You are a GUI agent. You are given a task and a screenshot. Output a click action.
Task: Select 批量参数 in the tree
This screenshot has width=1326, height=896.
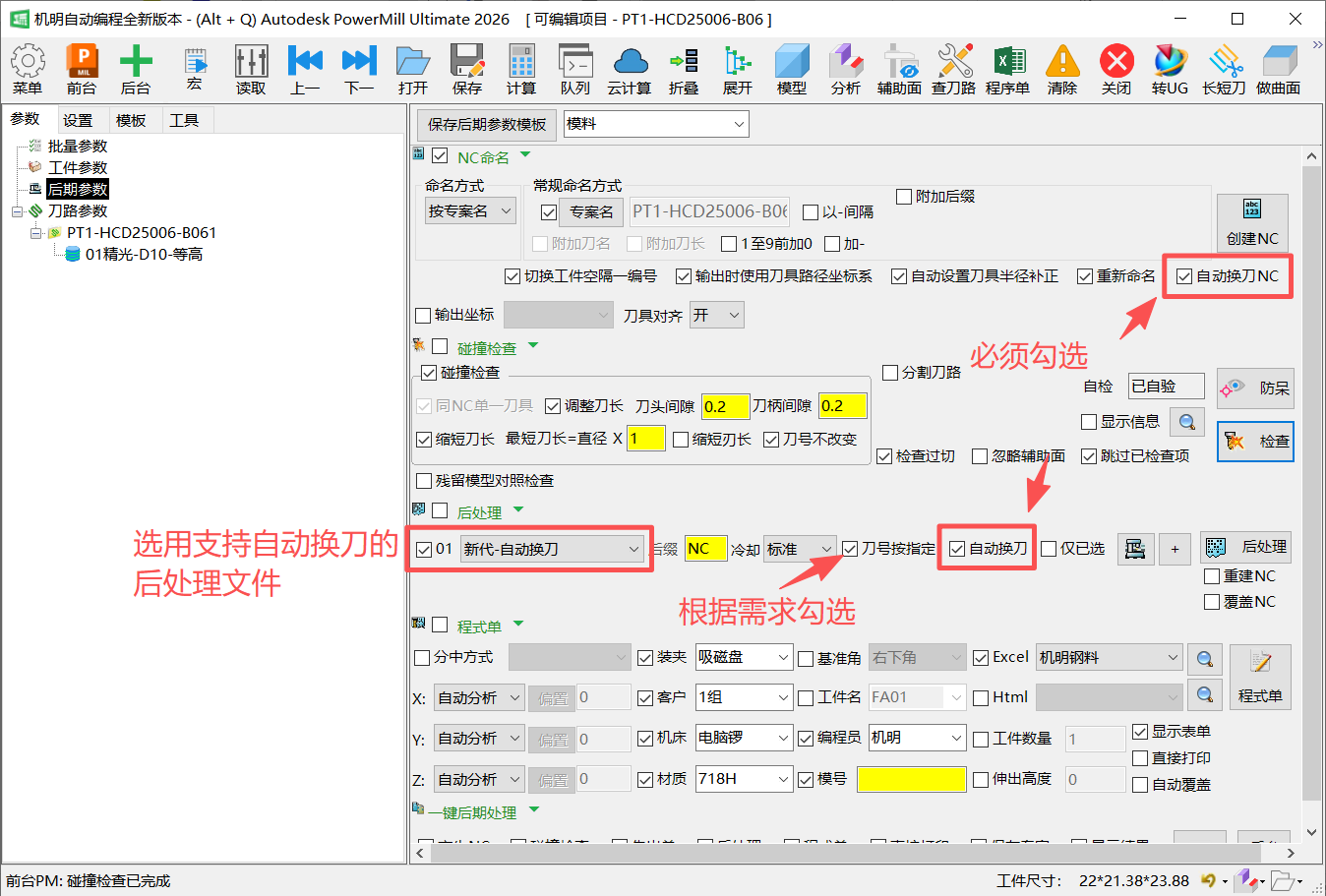78,147
